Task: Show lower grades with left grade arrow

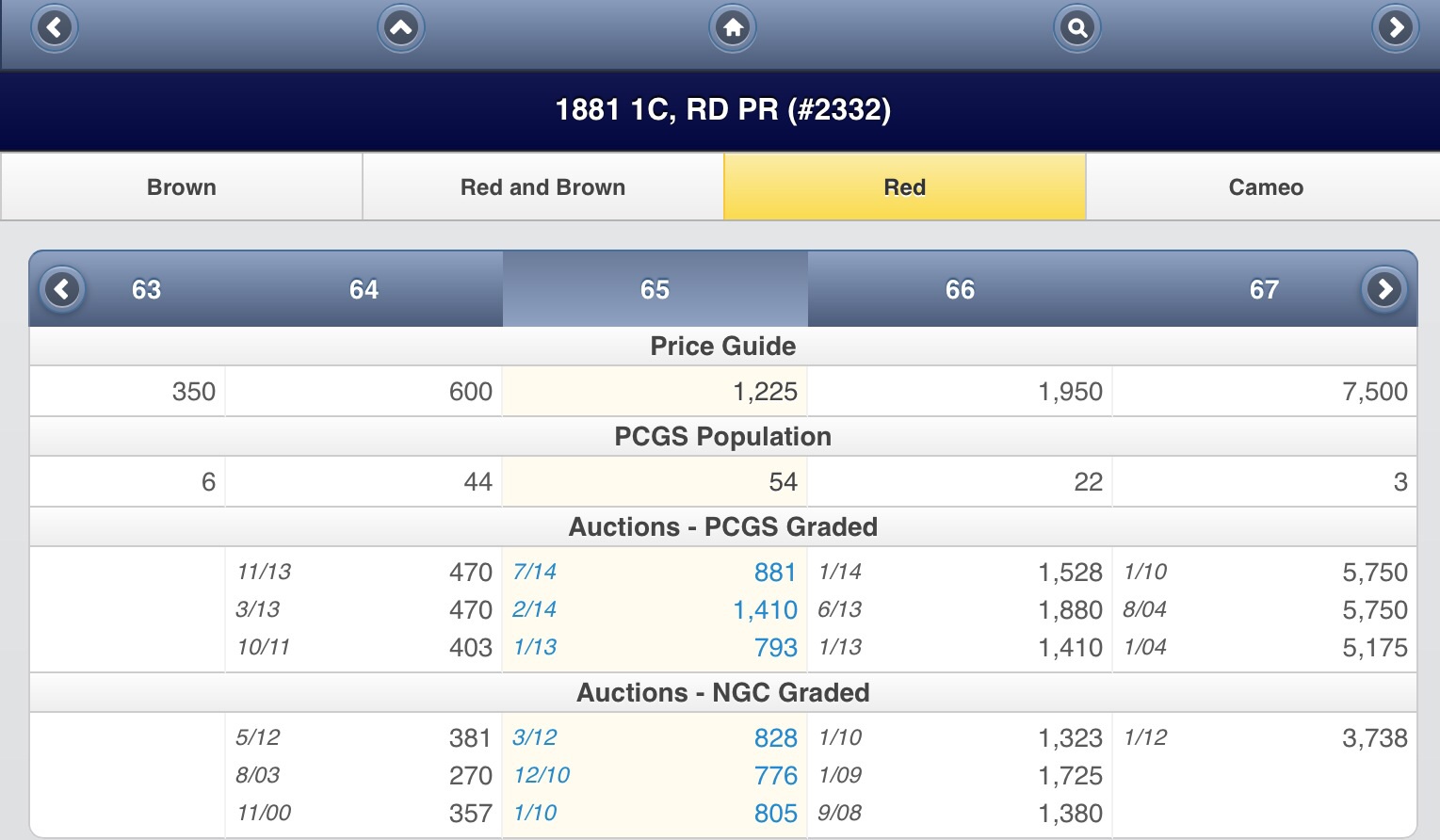Action: pos(62,289)
